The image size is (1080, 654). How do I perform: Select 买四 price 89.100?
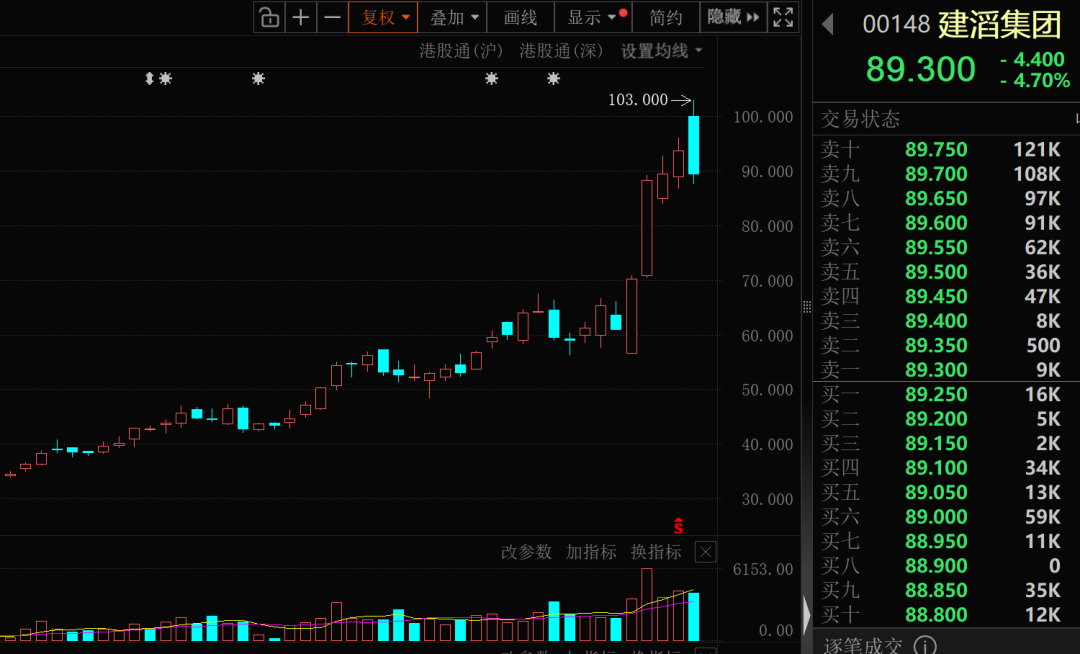click(935, 468)
